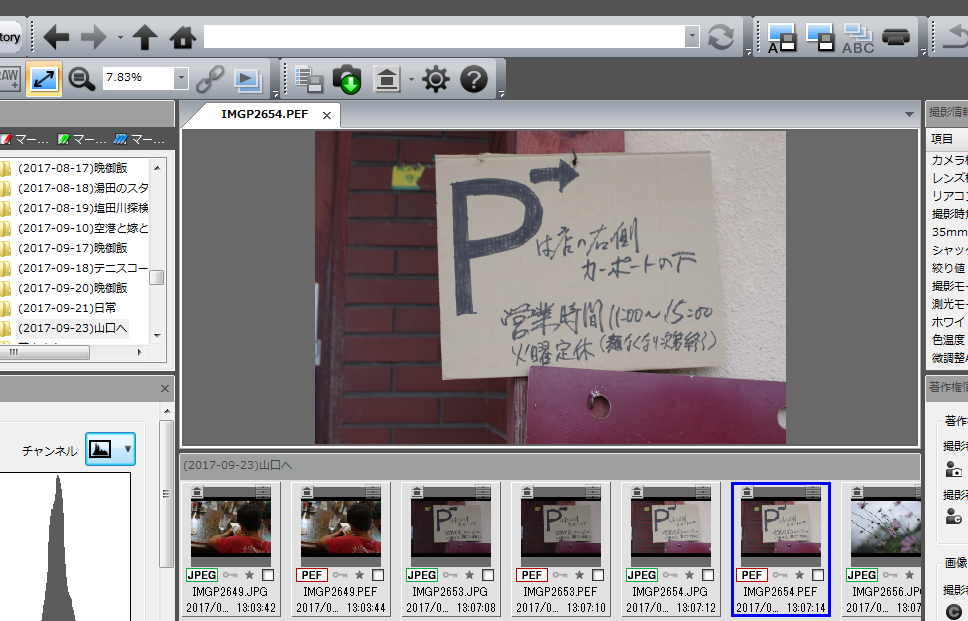Open the gear options settings
The image size is (968, 621).
tap(436, 79)
